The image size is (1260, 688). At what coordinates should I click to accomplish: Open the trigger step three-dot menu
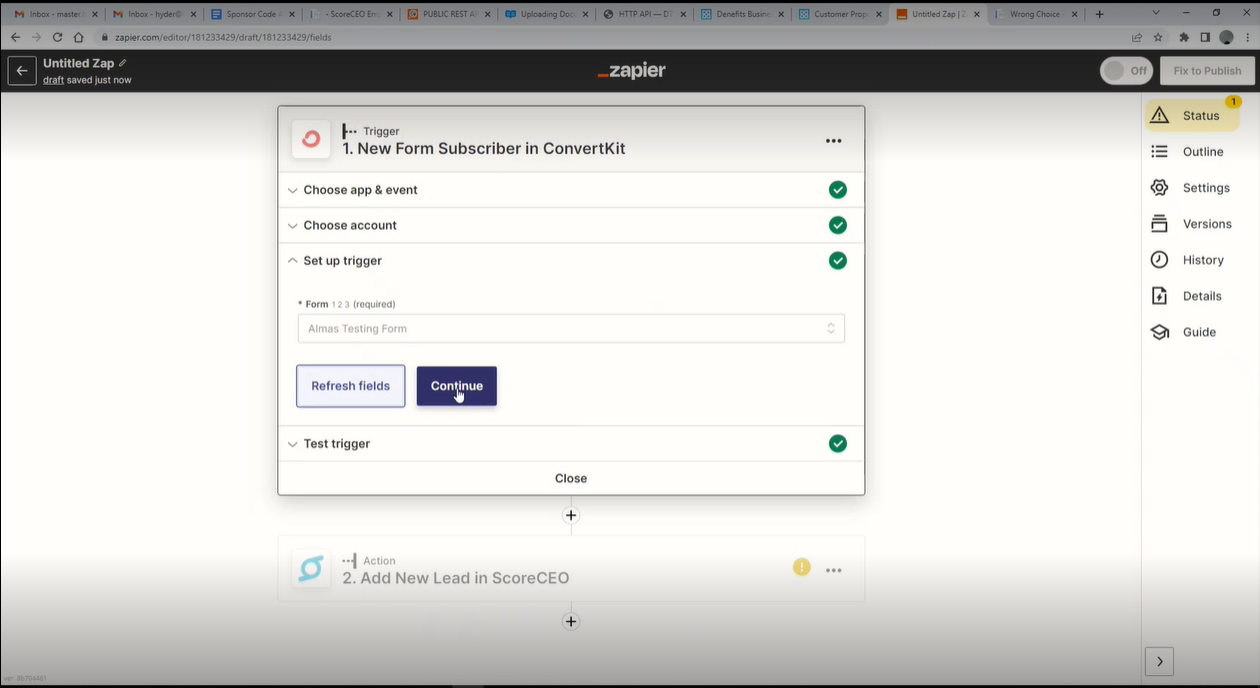[834, 141]
